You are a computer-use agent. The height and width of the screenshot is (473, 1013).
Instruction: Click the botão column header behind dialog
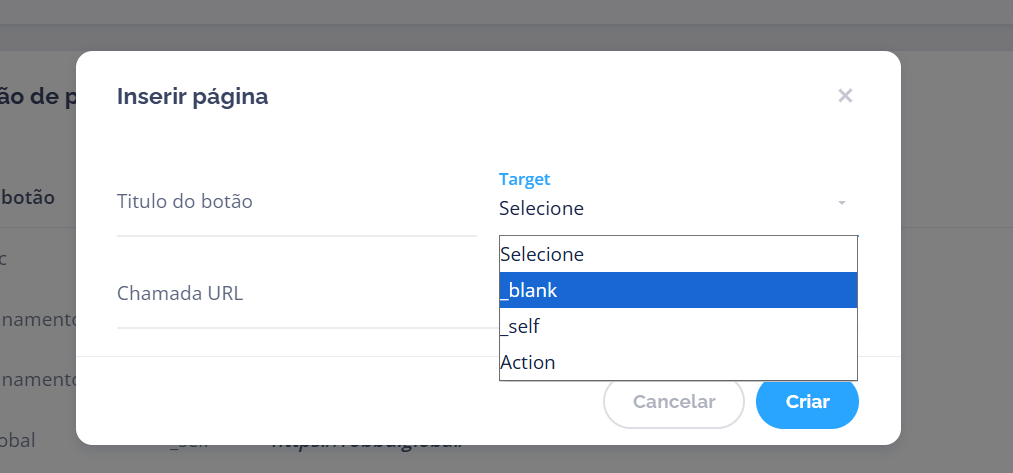coord(28,197)
